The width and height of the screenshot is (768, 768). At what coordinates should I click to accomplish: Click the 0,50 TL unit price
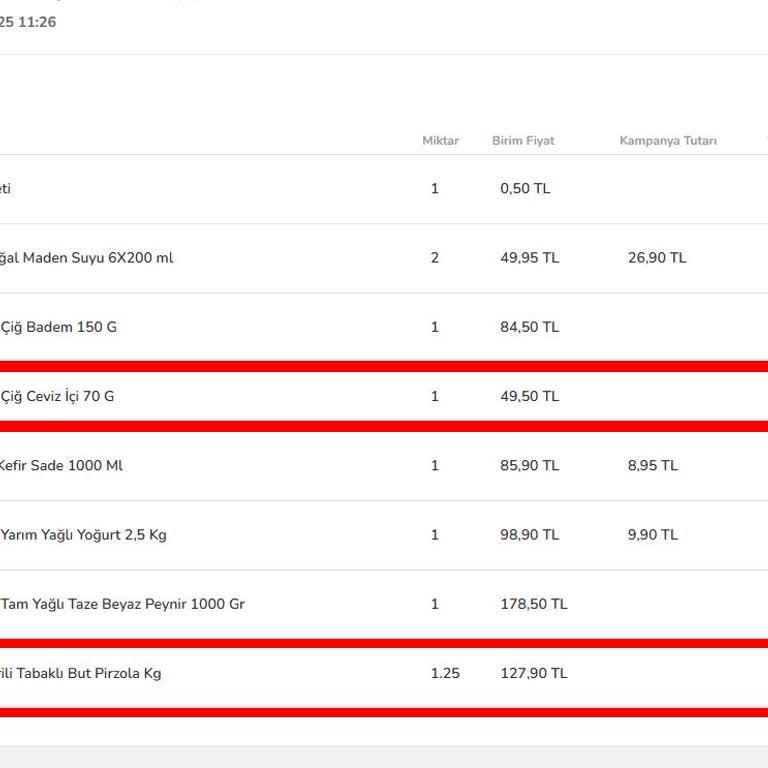click(x=525, y=189)
